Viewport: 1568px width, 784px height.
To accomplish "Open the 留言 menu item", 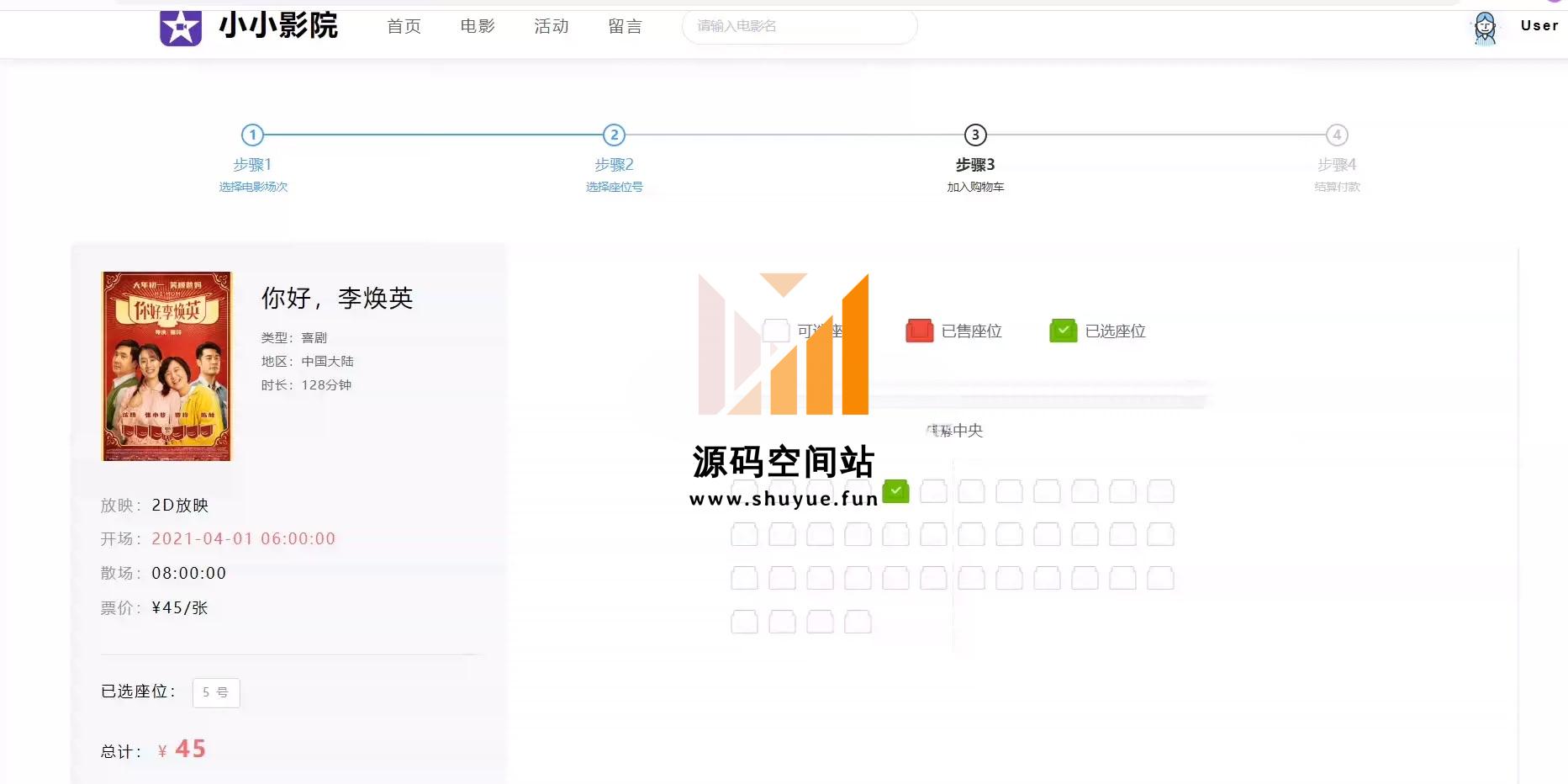I will pos(626,26).
